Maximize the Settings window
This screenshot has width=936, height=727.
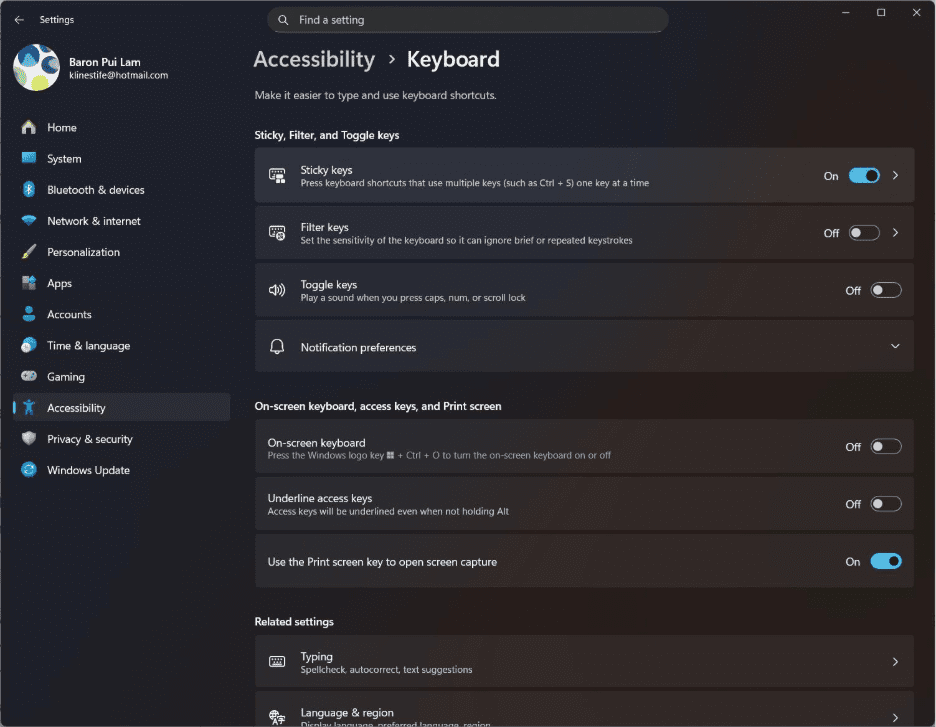[x=880, y=13]
